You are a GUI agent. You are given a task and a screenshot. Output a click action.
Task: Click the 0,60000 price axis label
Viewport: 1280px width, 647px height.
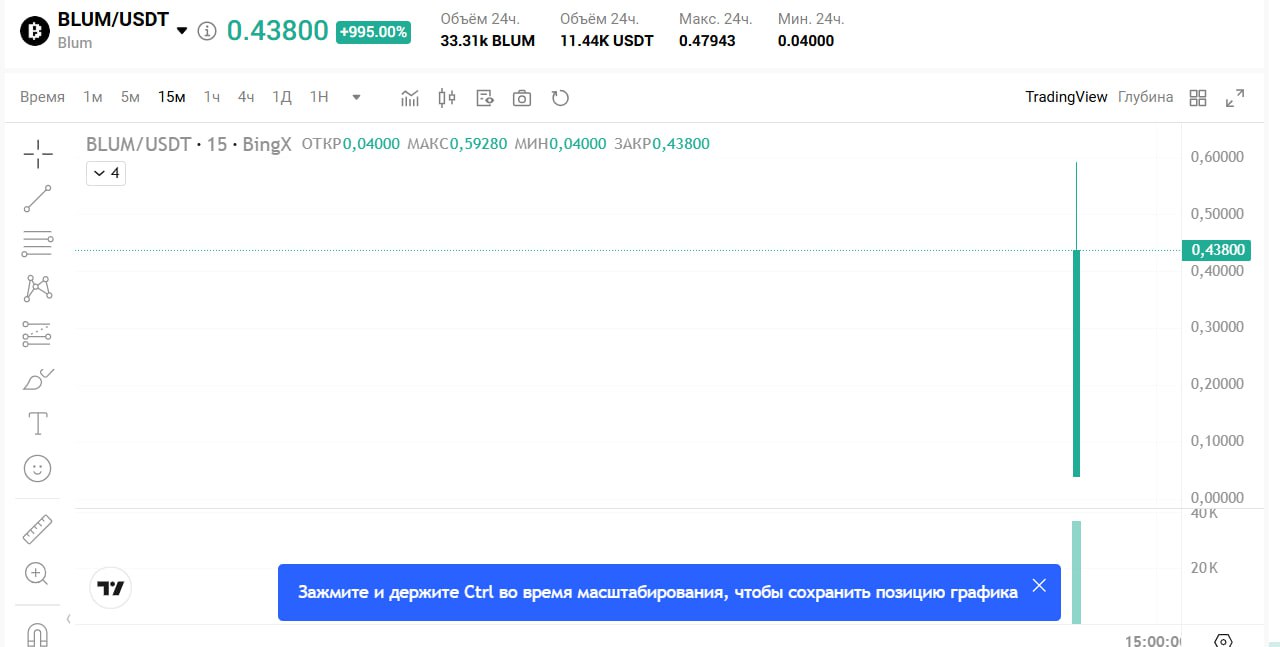(x=1217, y=157)
